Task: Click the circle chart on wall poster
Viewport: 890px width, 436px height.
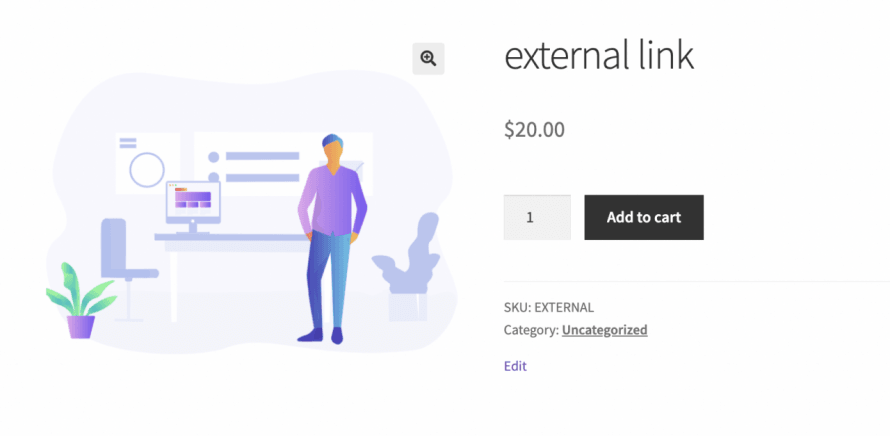Action: pyautogui.click(x=147, y=170)
